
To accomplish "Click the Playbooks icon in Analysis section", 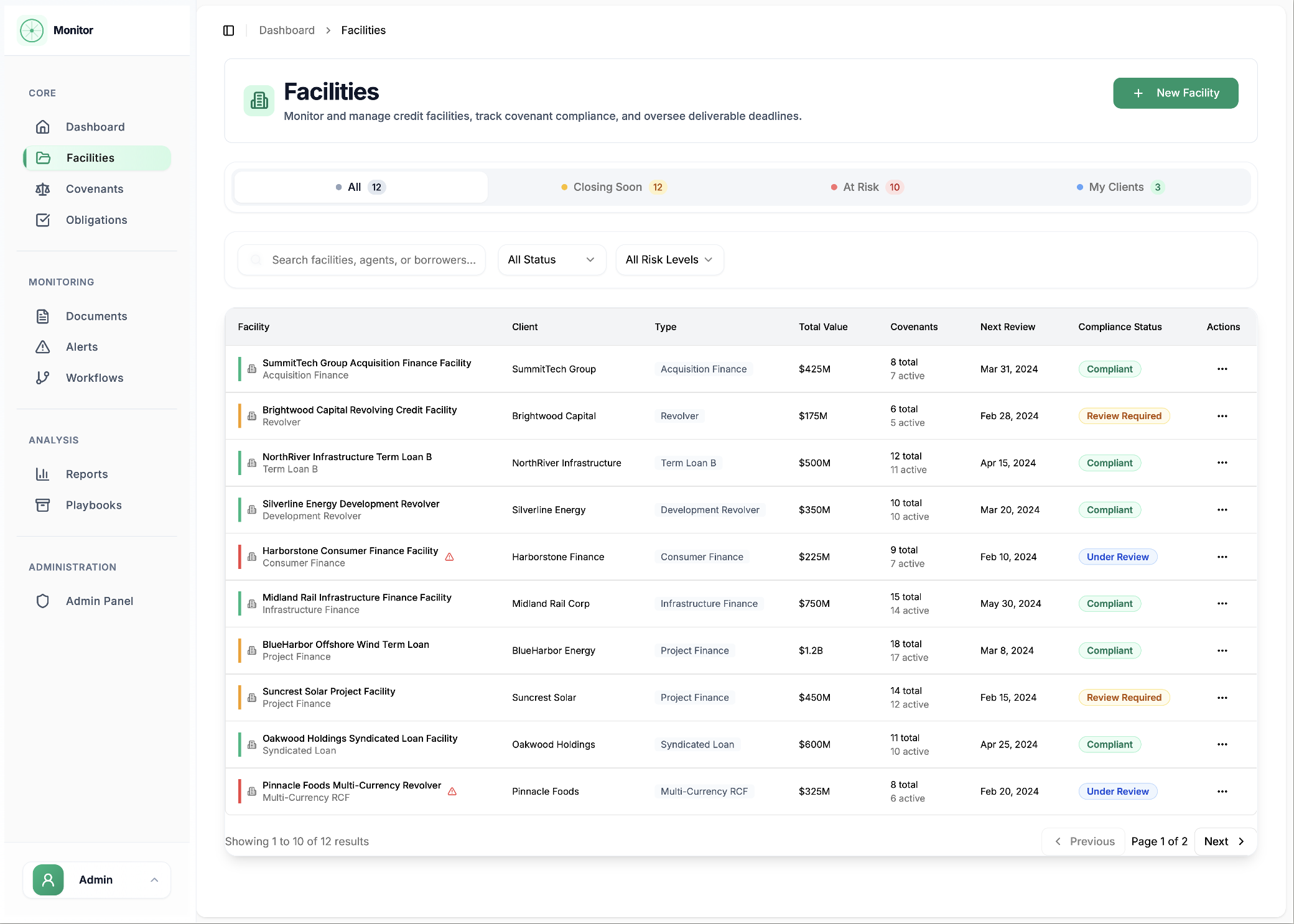I will coord(43,505).
